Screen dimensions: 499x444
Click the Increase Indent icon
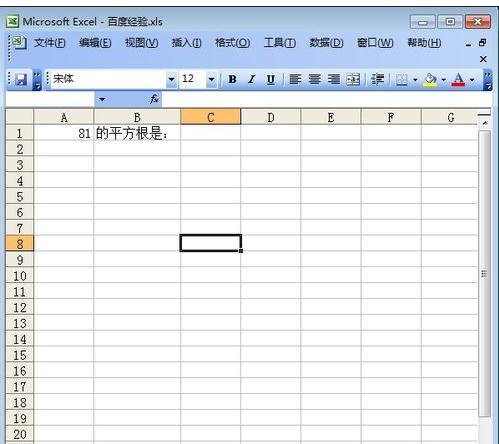tap(378, 79)
